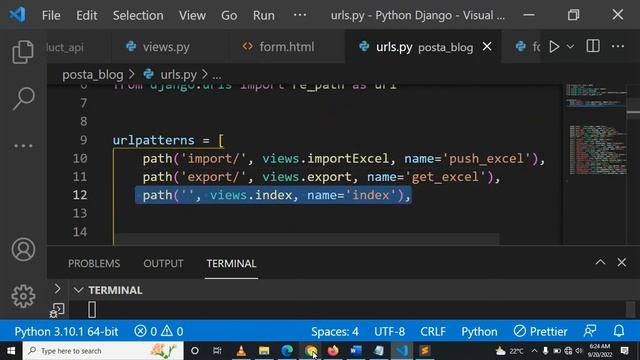Select the urls.py posta_blog tab
The image size is (640, 360).
(423, 47)
